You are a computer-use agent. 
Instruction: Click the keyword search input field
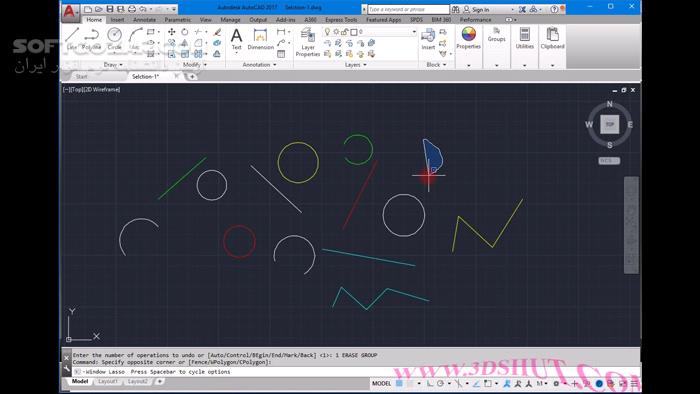[x=408, y=9]
